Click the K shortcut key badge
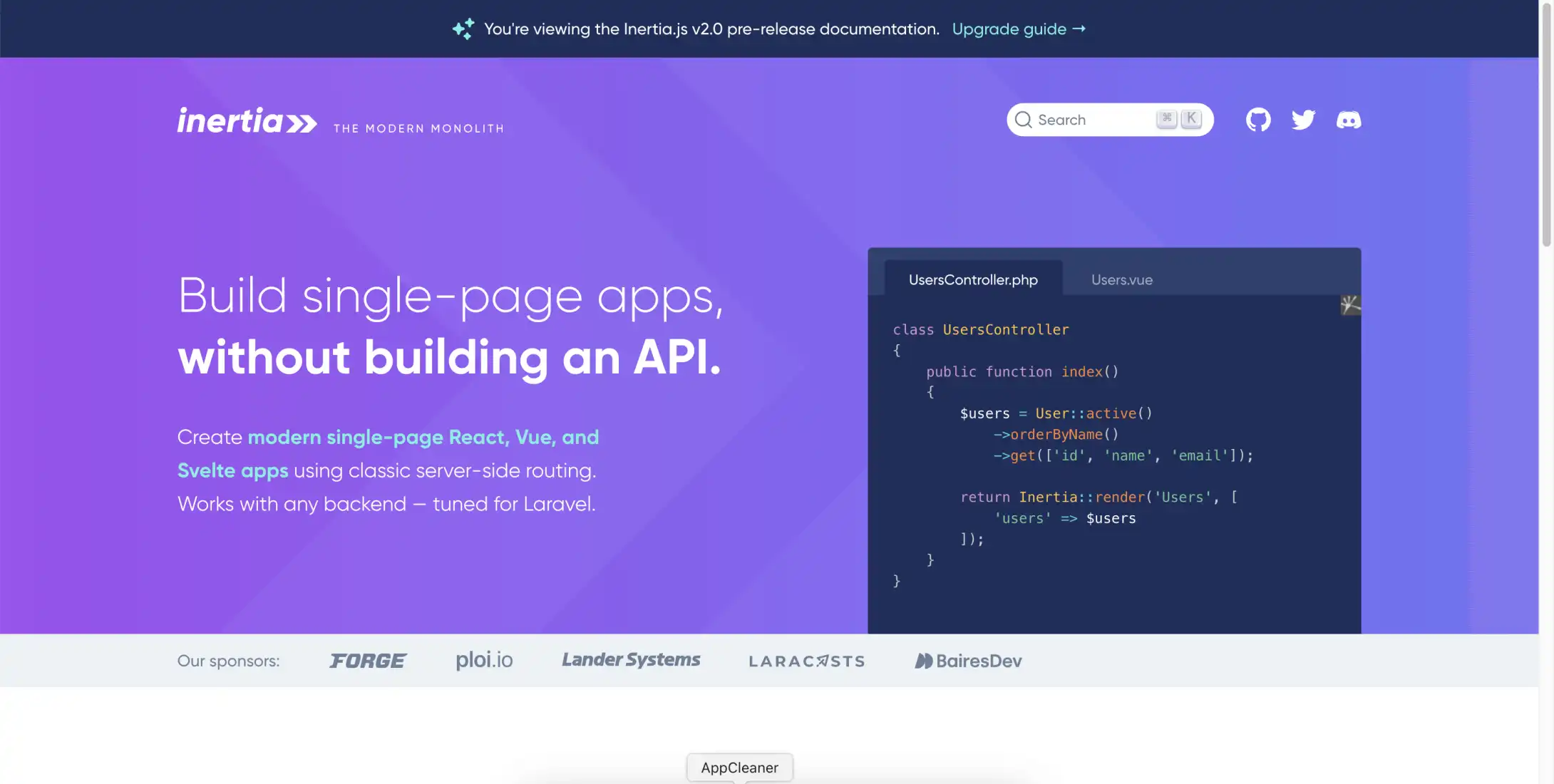 click(x=1191, y=118)
